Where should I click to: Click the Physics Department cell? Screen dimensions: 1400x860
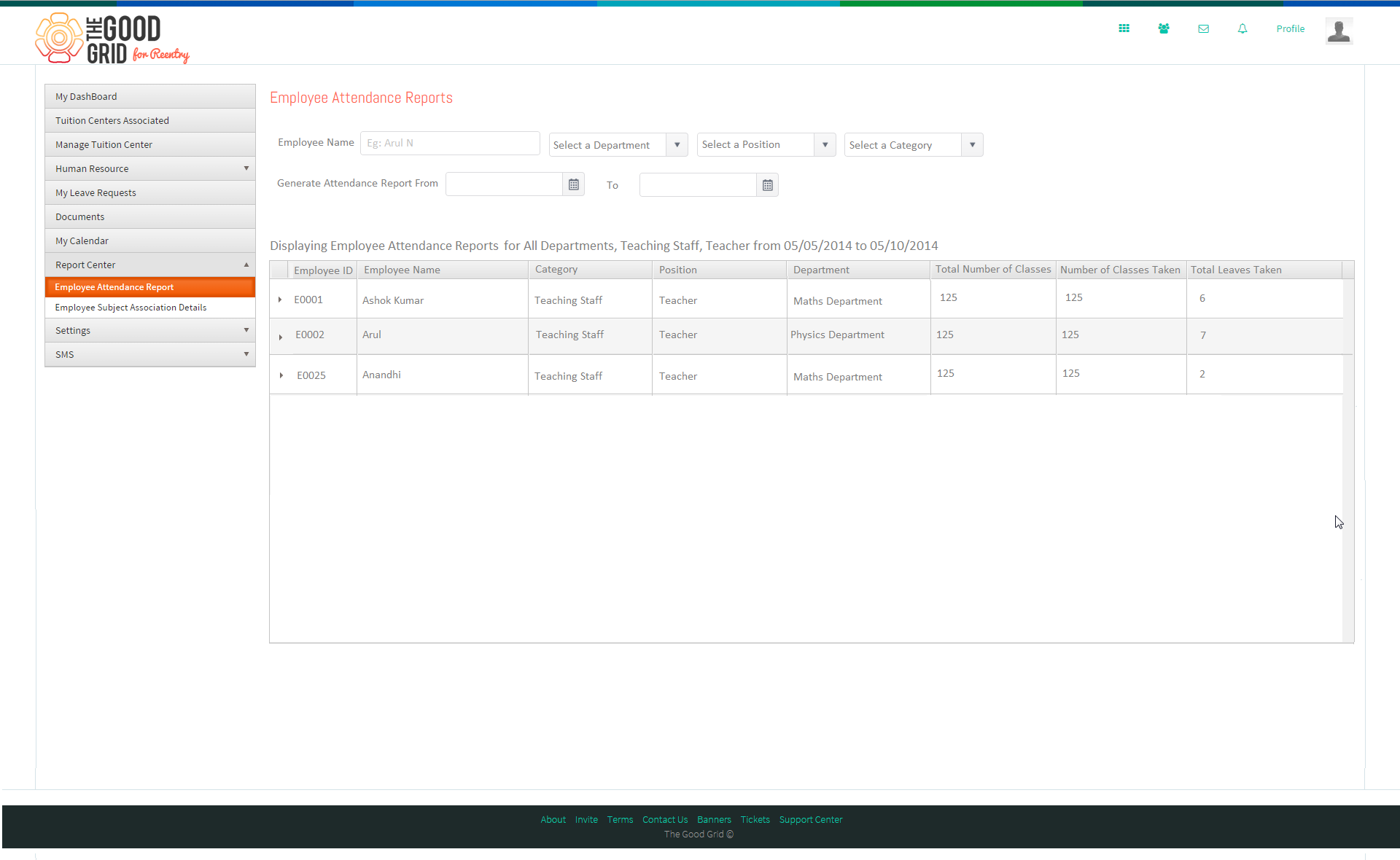tap(858, 335)
